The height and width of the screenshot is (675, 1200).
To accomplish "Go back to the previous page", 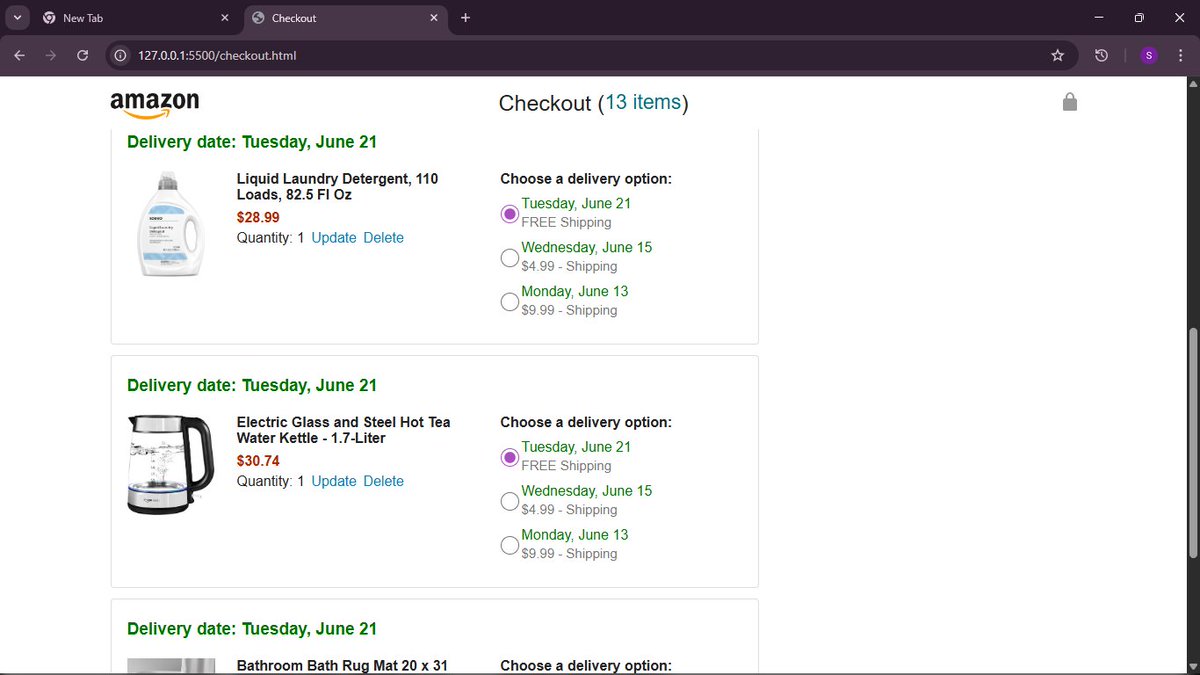I will point(19,56).
